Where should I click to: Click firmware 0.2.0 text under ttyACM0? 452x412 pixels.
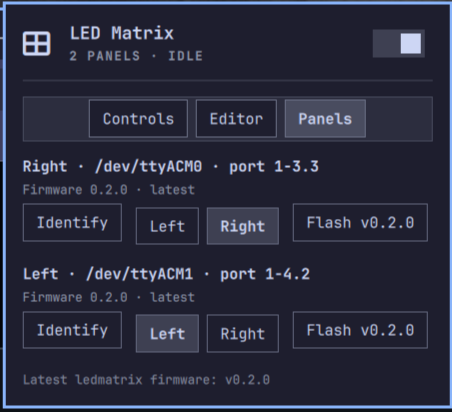(x=109, y=190)
